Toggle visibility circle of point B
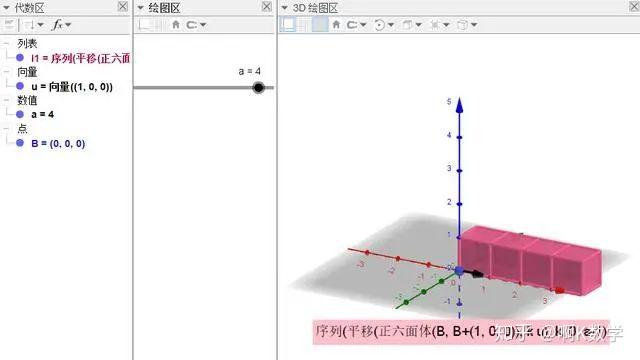Image resolution: width=640 pixels, height=360 pixels. pos(20,143)
